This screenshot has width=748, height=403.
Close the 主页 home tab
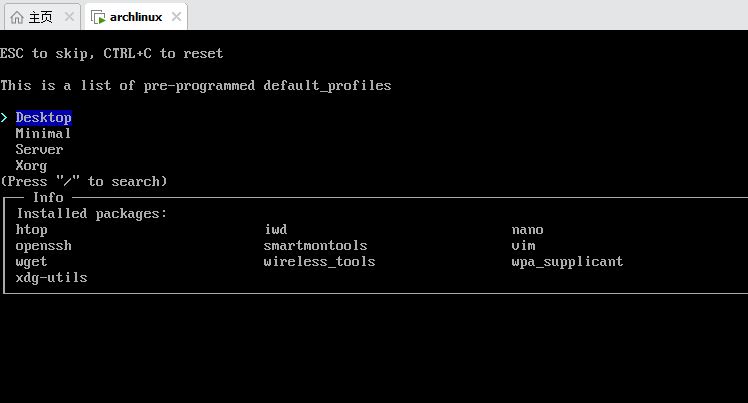click(x=69, y=17)
